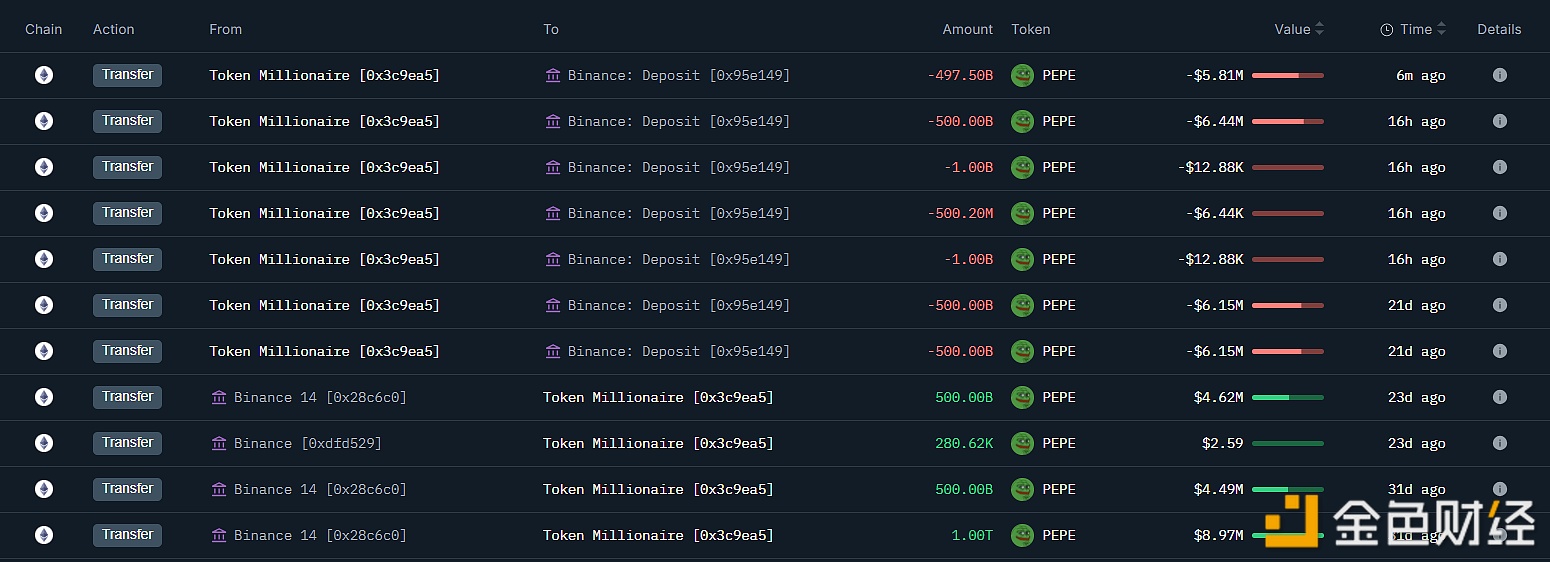The width and height of the screenshot is (1550, 562).
Task: Sort by Value using header arrows
Action: point(1320,29)
